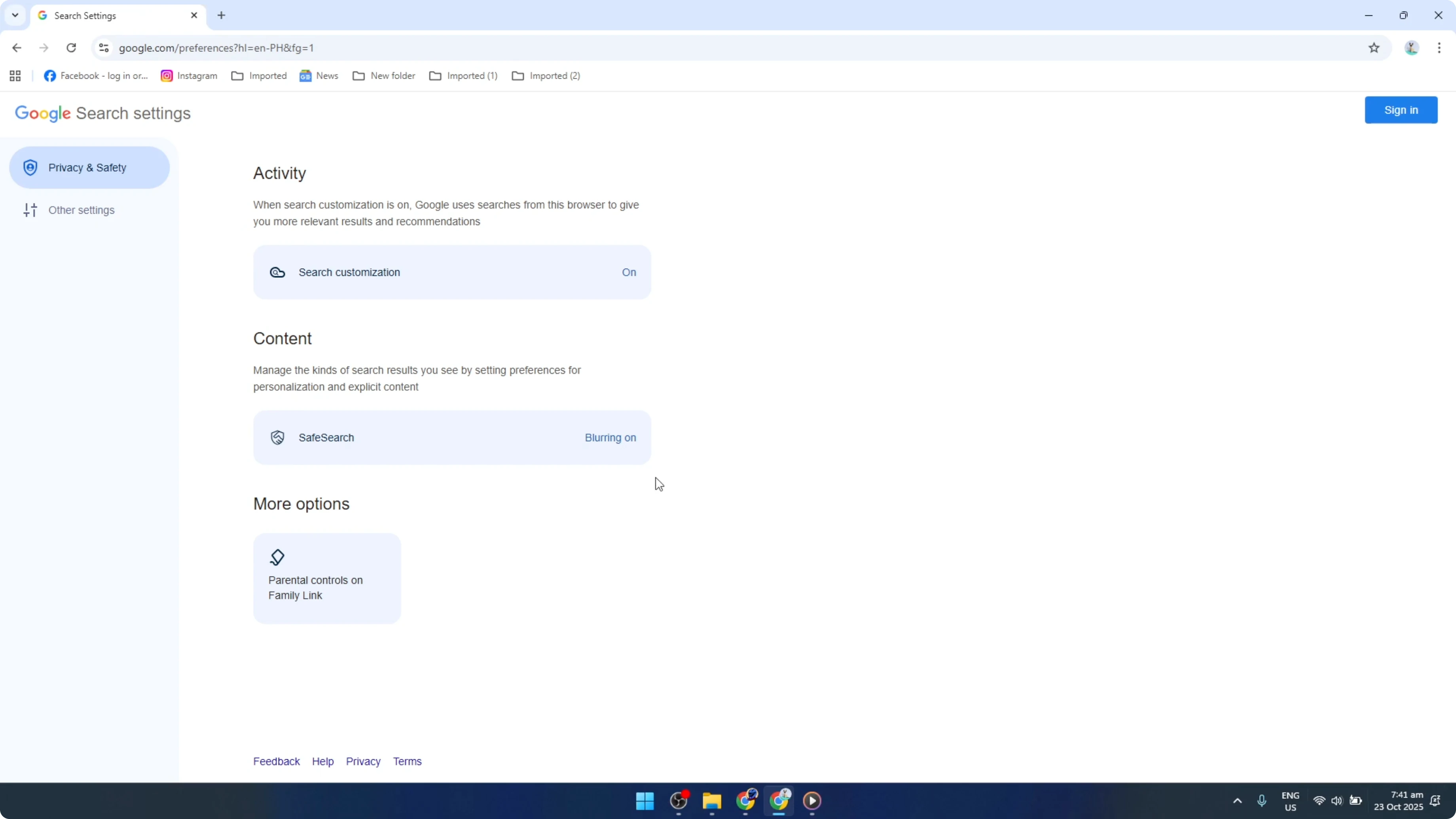The height and width of the screenshot is (819, 1456).
Task: Select Privacy & Safety in the sidebar
Action: point(89,167)
